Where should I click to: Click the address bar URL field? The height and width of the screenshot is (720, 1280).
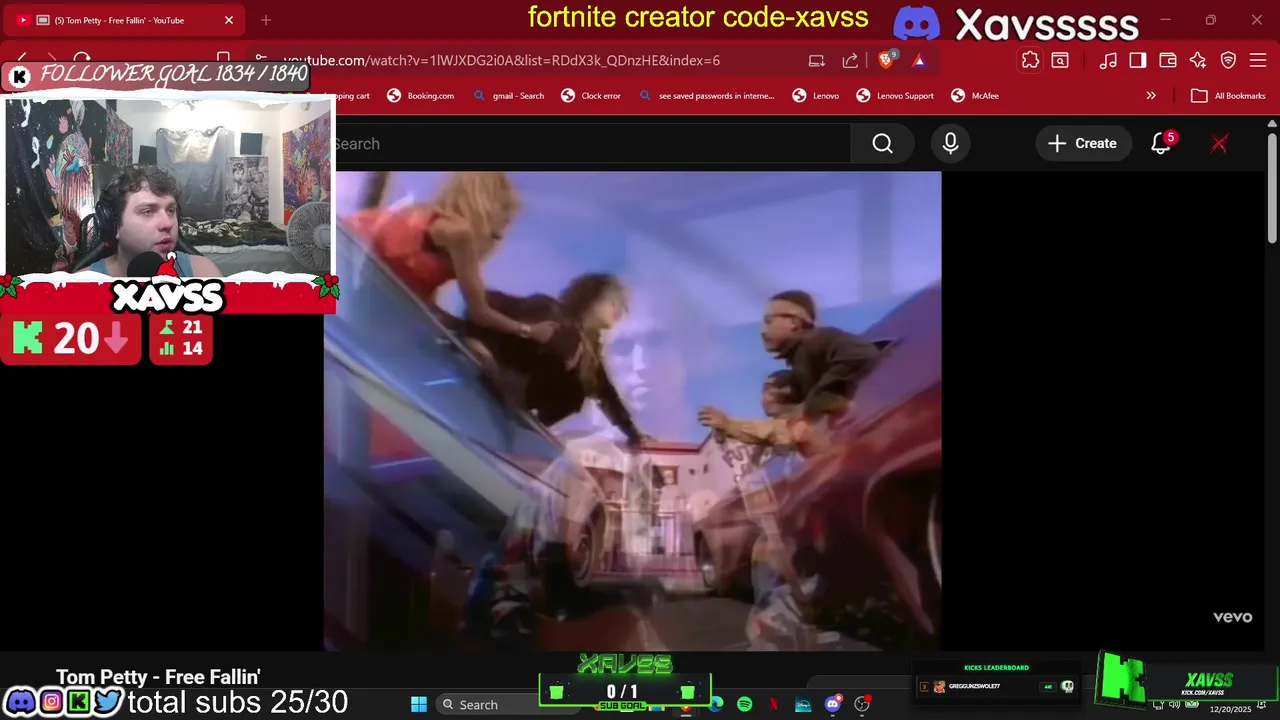click(x=500, y=60)
